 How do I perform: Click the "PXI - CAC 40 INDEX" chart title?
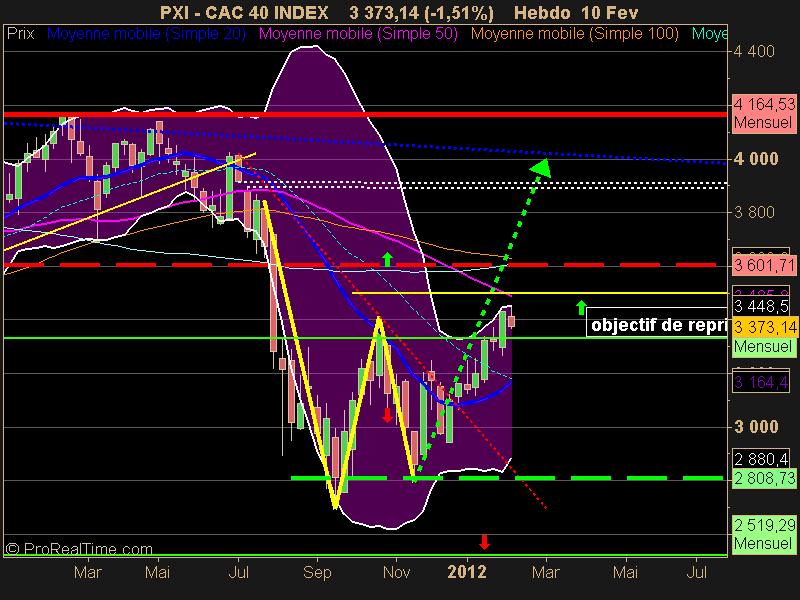[x=244, y=12]
